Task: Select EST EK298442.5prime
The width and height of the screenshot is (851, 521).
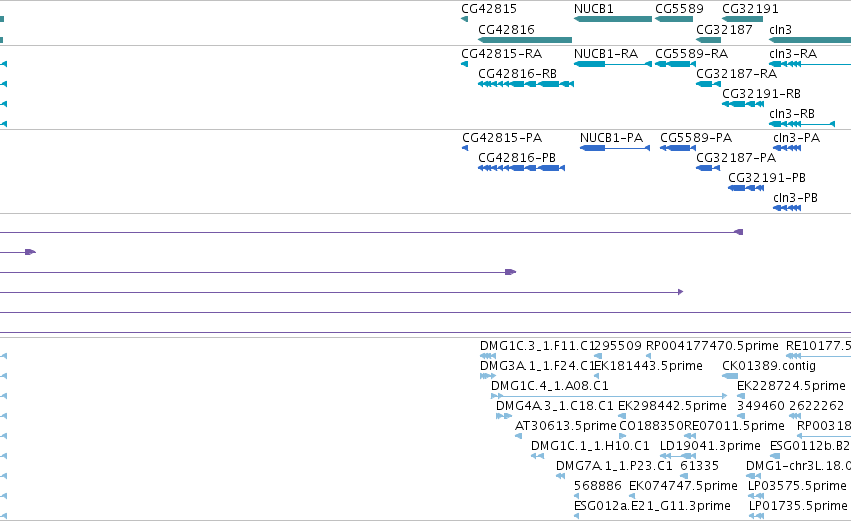Action: pyautogui.click(x=672, y=405)
